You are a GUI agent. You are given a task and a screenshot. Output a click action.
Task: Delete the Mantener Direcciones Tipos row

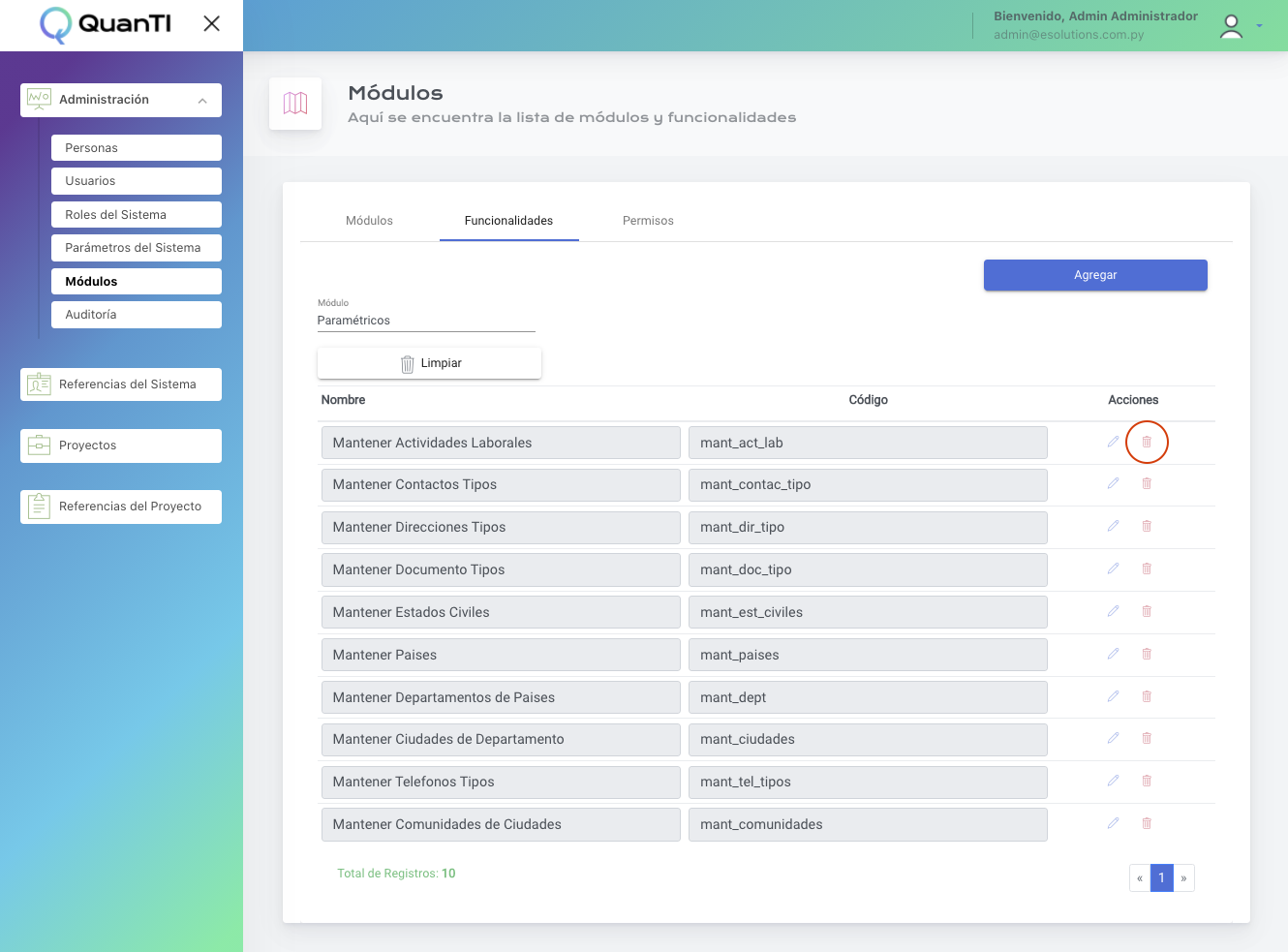[1147, 526]
